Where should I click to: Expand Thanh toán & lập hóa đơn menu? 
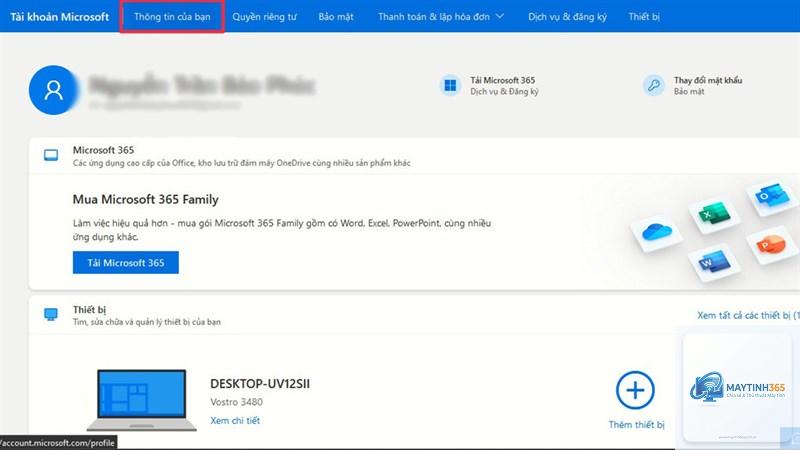coord(441,17)
